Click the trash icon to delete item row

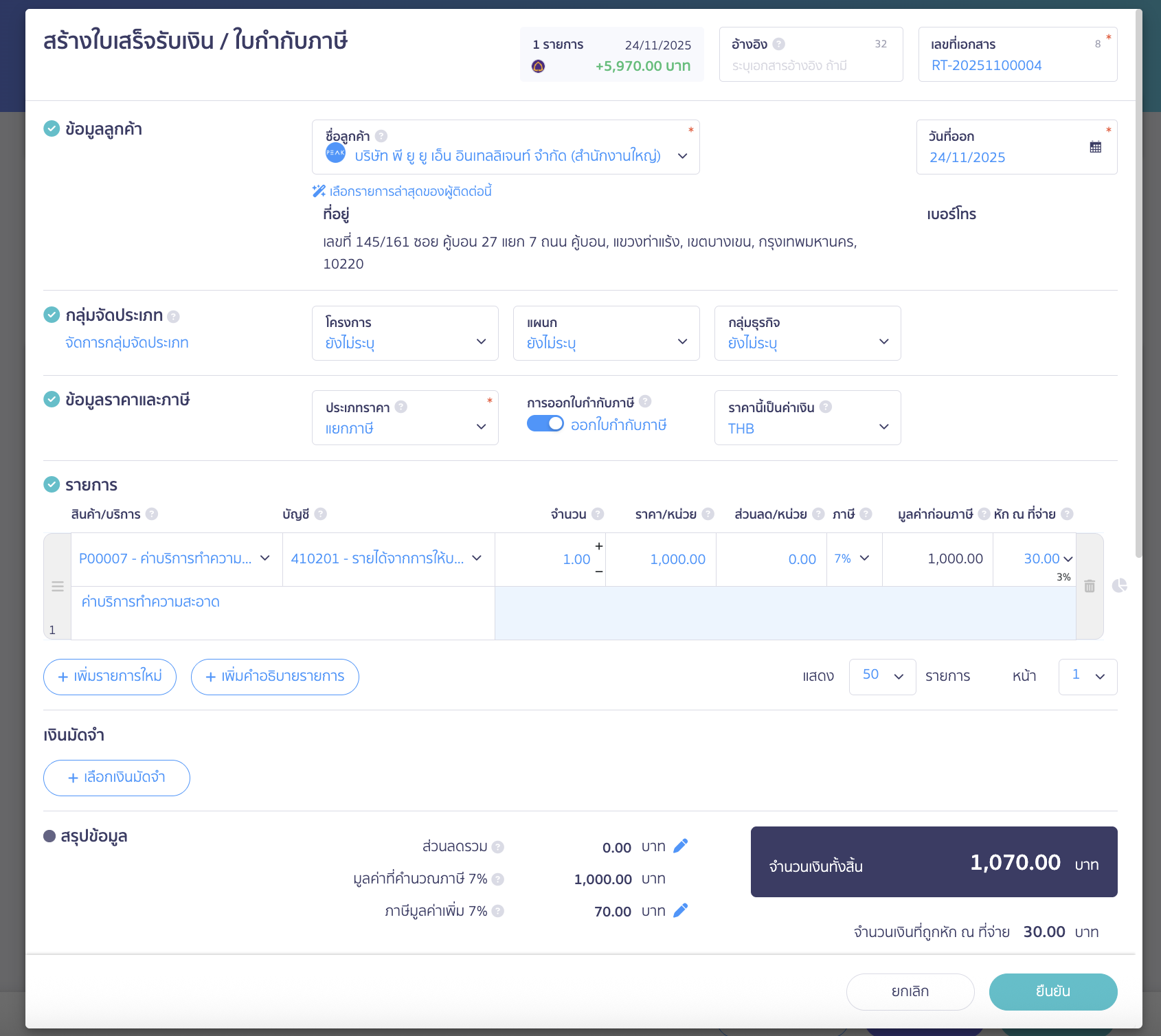point(1090,586)
